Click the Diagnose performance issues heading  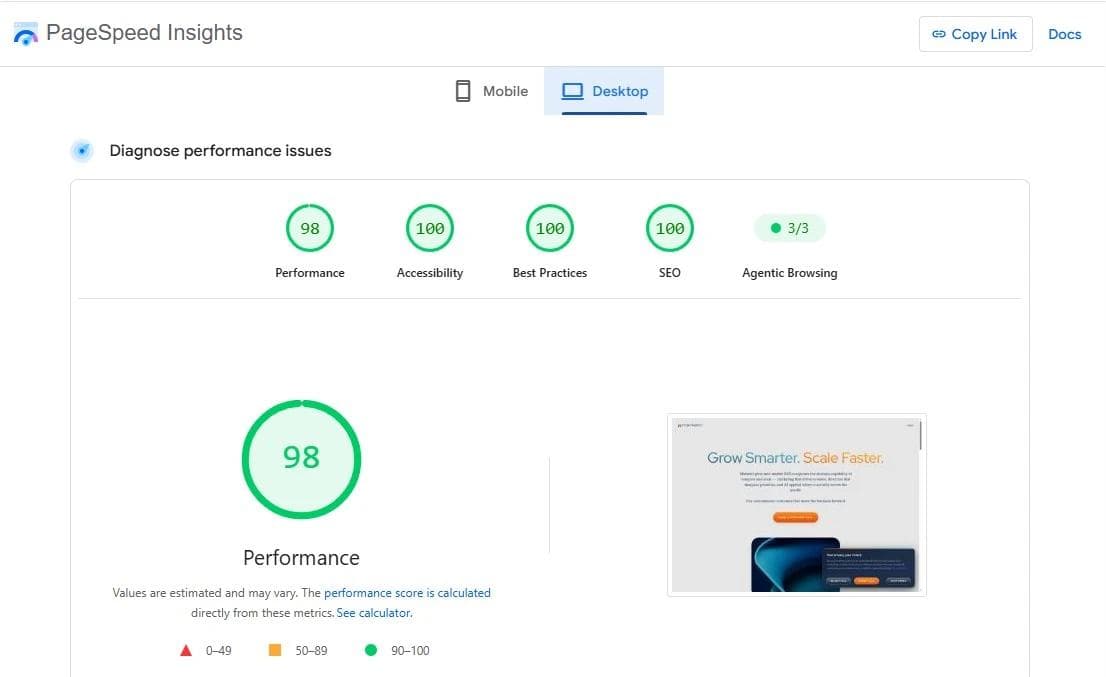[x=220, y=150]
